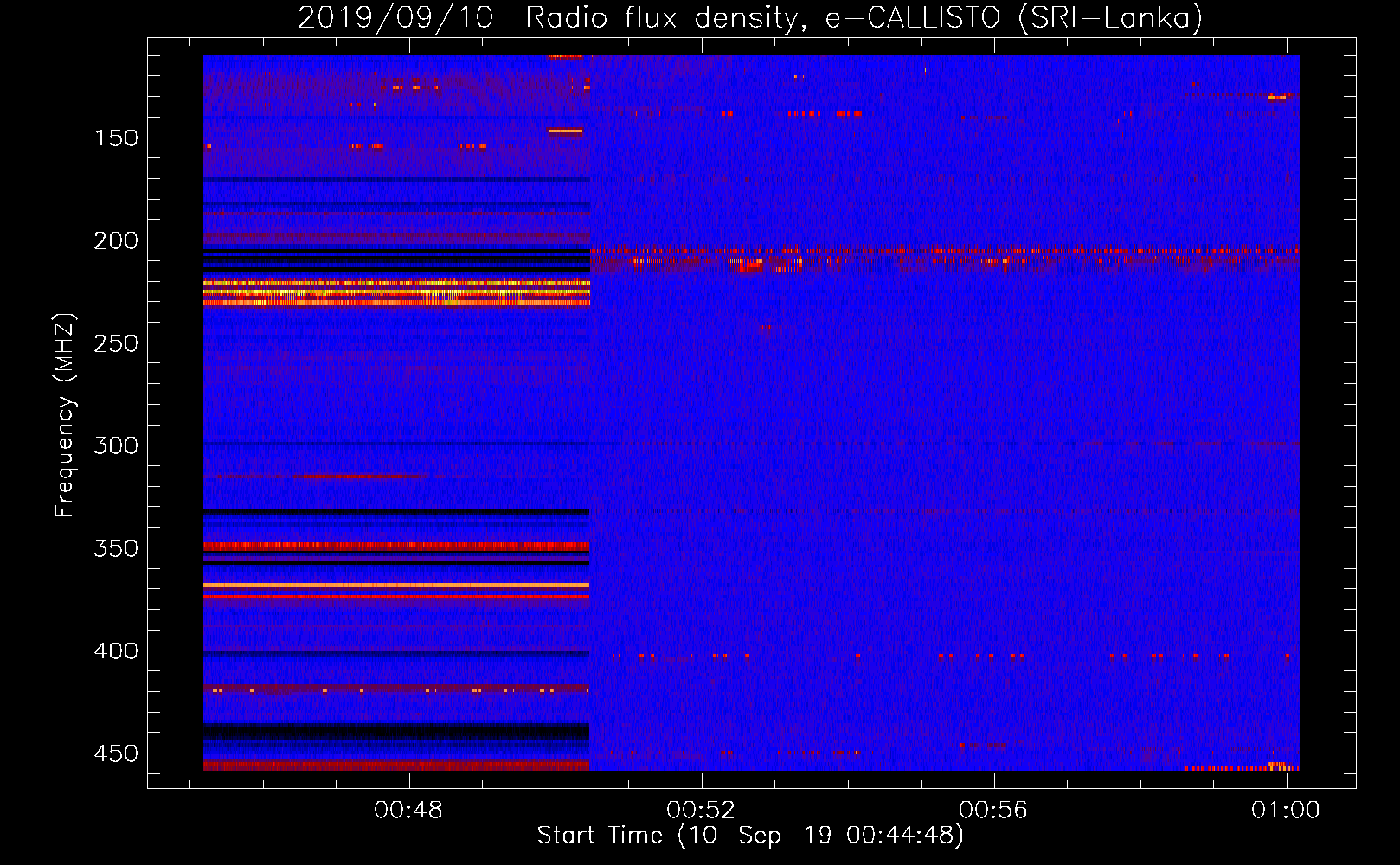This screenshot has height=865, width=1400.
Task: Click the 150 frequency tick label
Action: (116, 138)
